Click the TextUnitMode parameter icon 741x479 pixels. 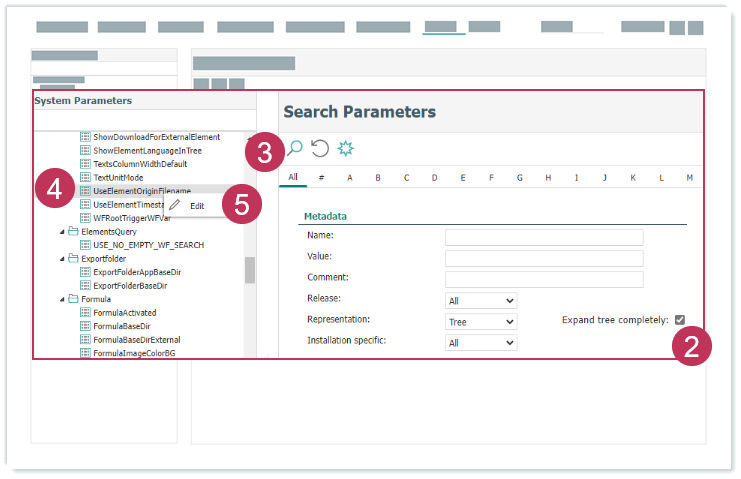coord(85,177)
